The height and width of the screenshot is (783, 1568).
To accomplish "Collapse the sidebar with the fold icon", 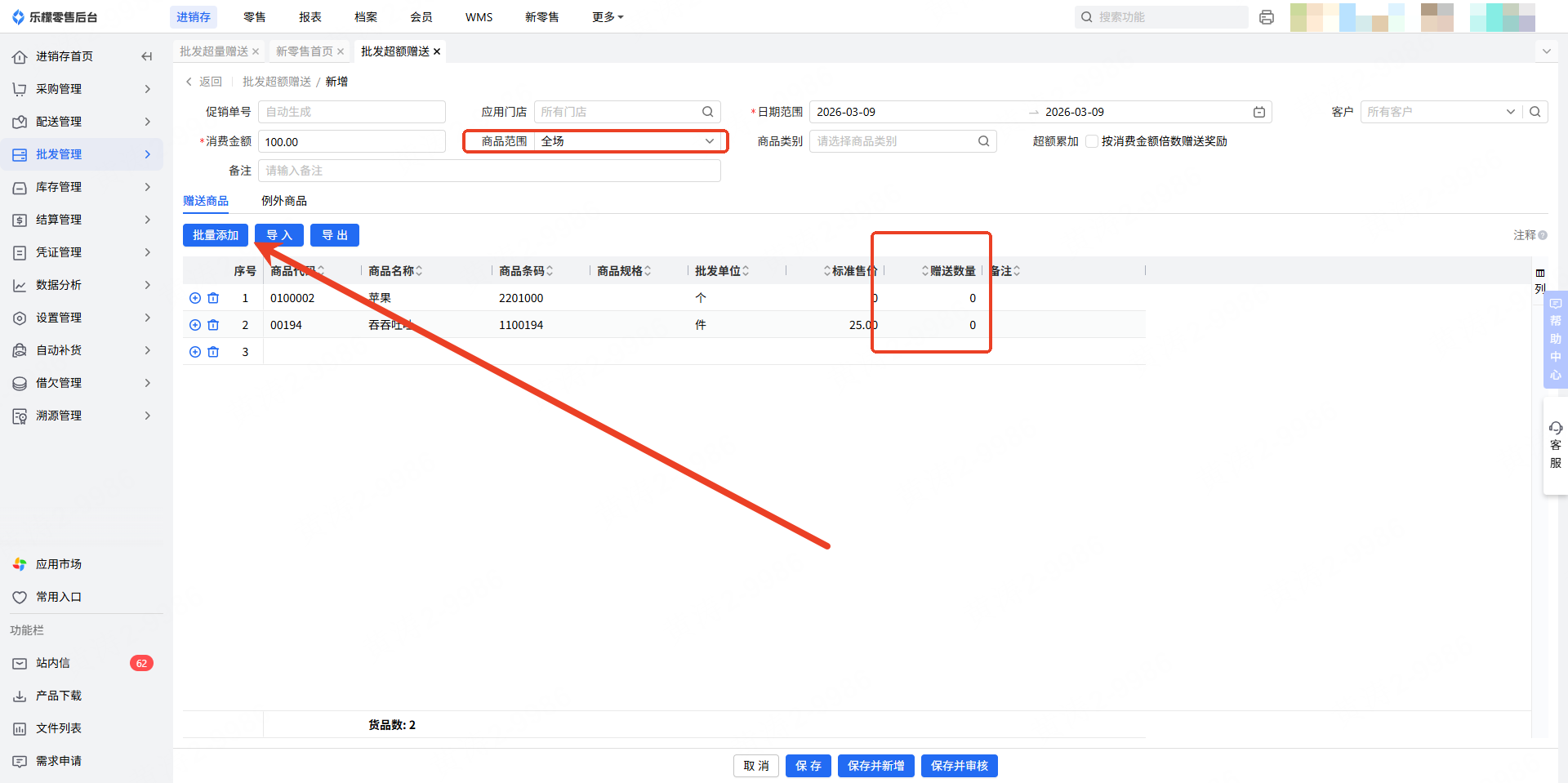I will pos(147,56).
